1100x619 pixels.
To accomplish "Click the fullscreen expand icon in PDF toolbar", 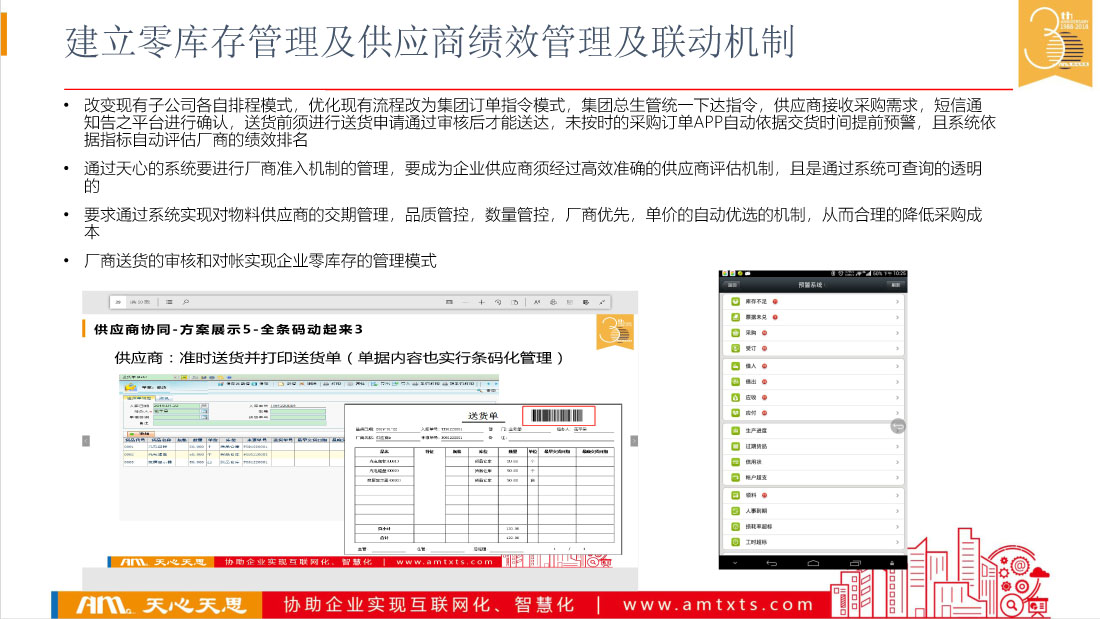I will click(x=600, y=301).
